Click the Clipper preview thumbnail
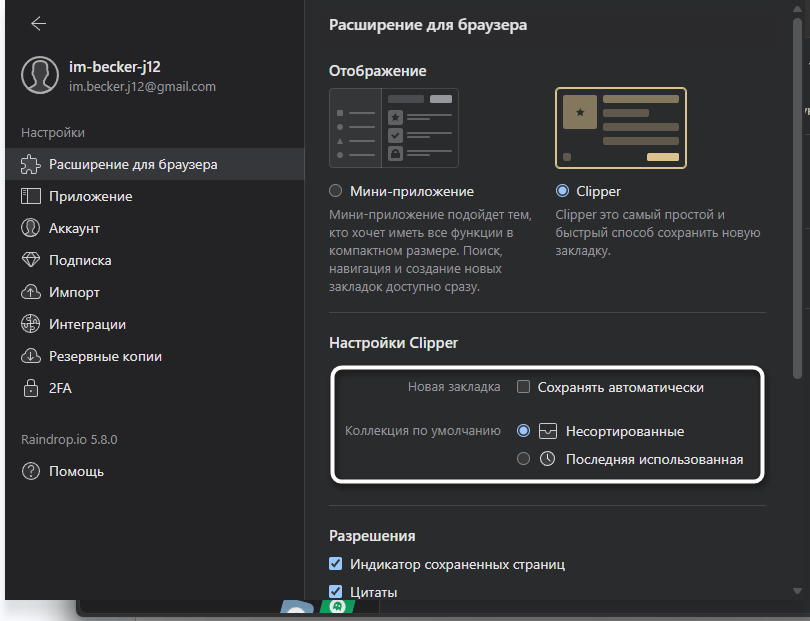The width and height of the screenshot is (810, 621). coord(620,128)
